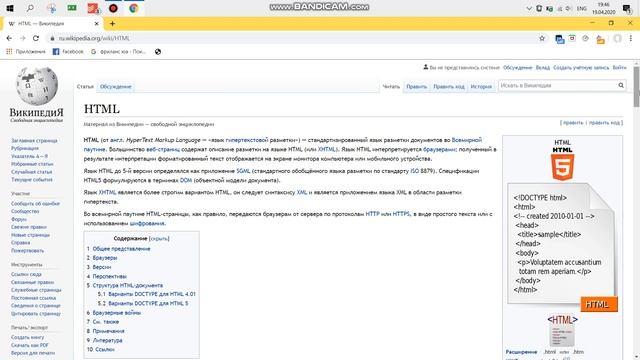Jump to contents item 1 Общее представление
This screenshot has height=360, width=640.
coord(121,249)
